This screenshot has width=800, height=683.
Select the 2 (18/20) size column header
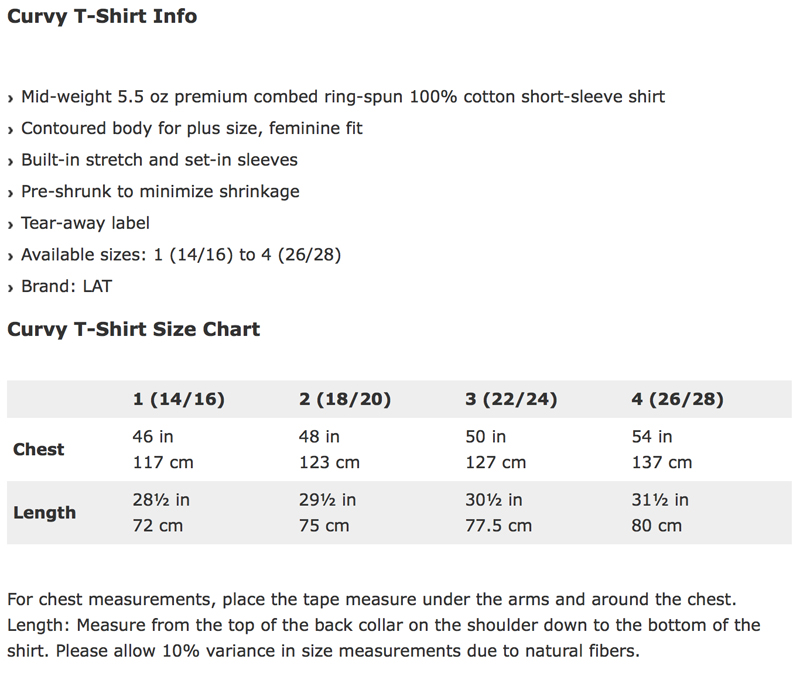[345, 400]
